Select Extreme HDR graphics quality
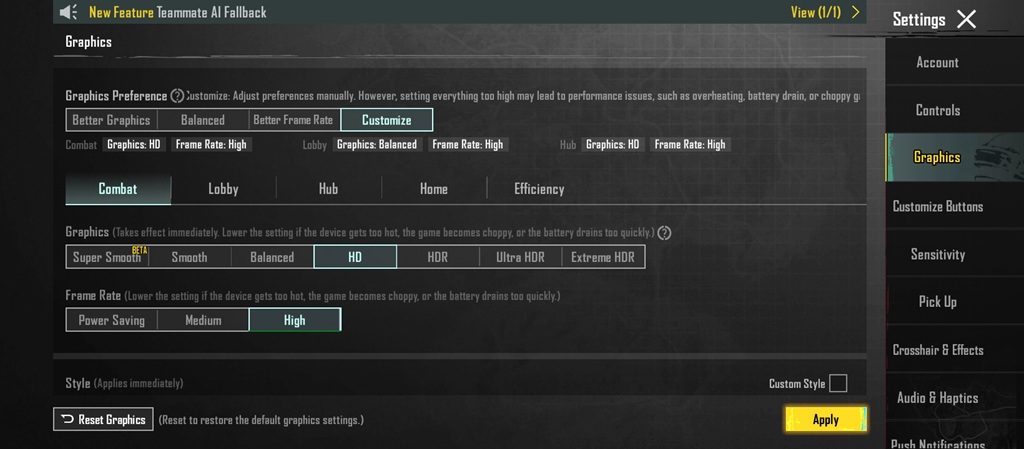 (x=603, y=257)
